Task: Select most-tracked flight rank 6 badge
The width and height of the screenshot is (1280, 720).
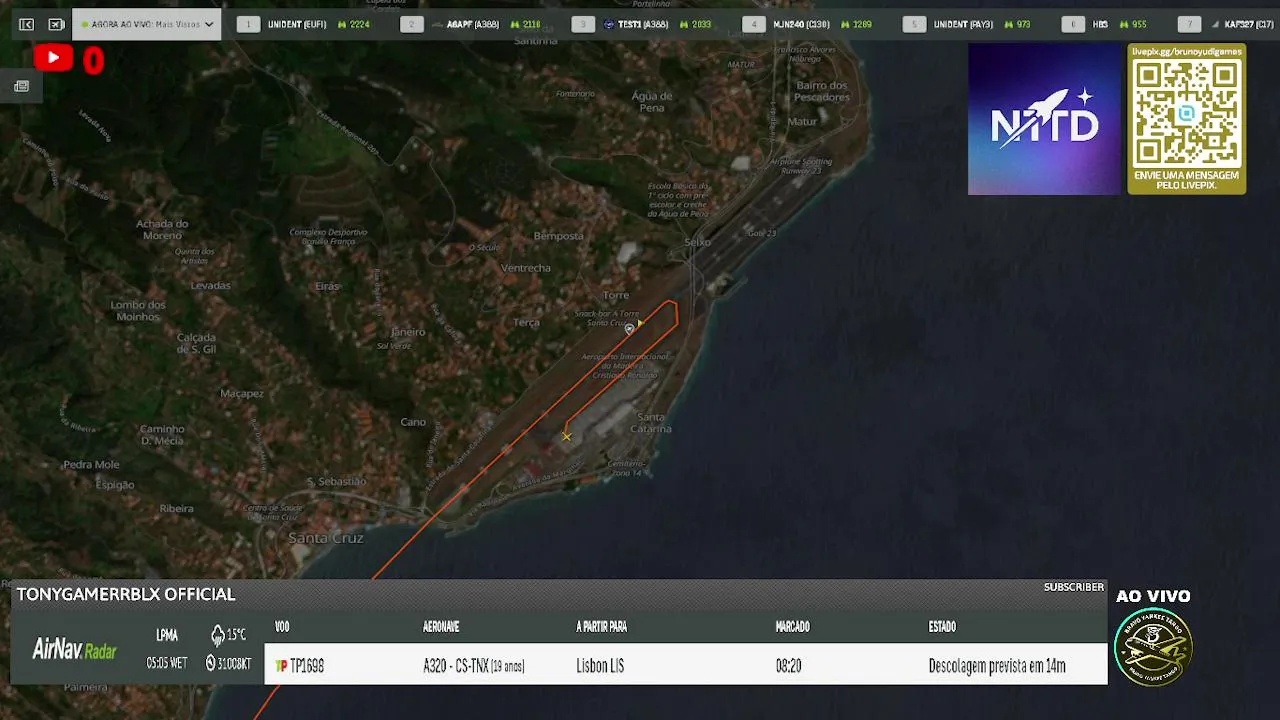Action: tap(1073, 24)
